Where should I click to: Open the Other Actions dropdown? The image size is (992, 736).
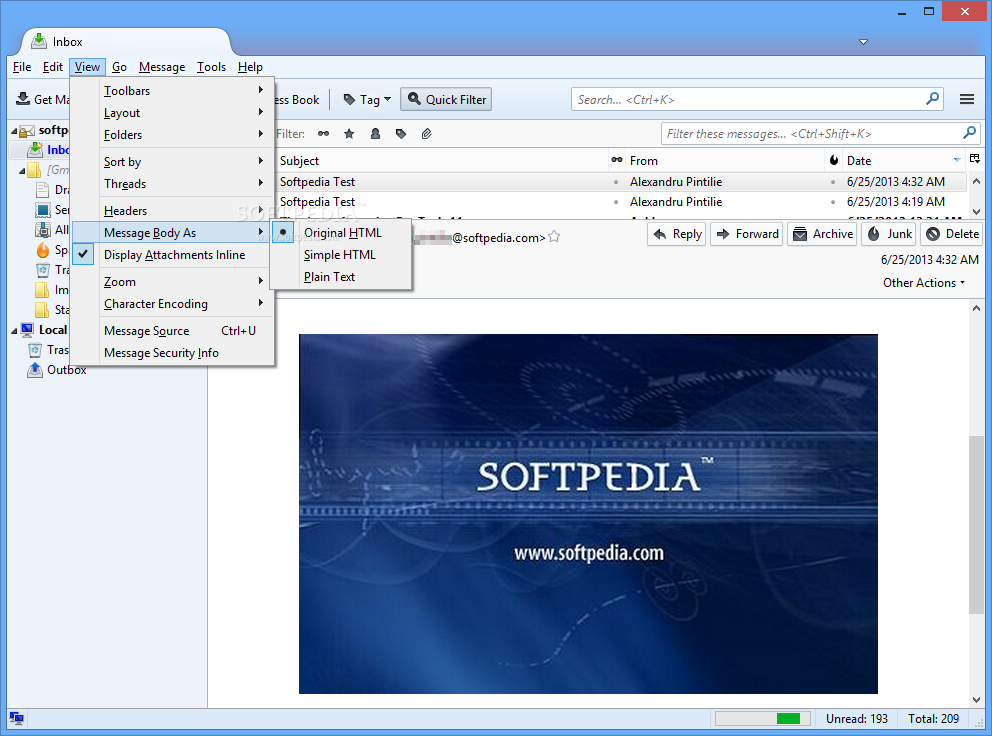924,283
